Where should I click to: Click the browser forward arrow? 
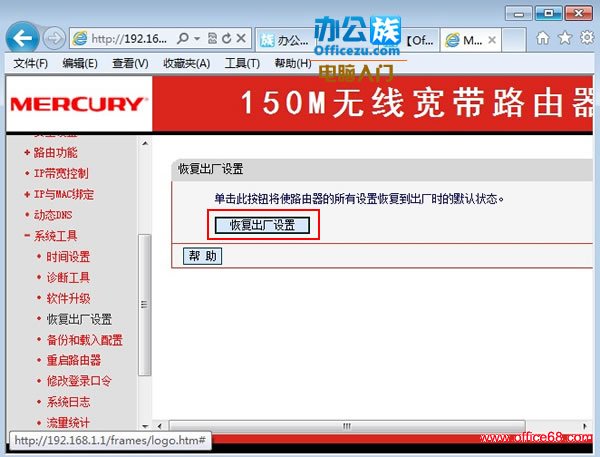pos(54,38)
